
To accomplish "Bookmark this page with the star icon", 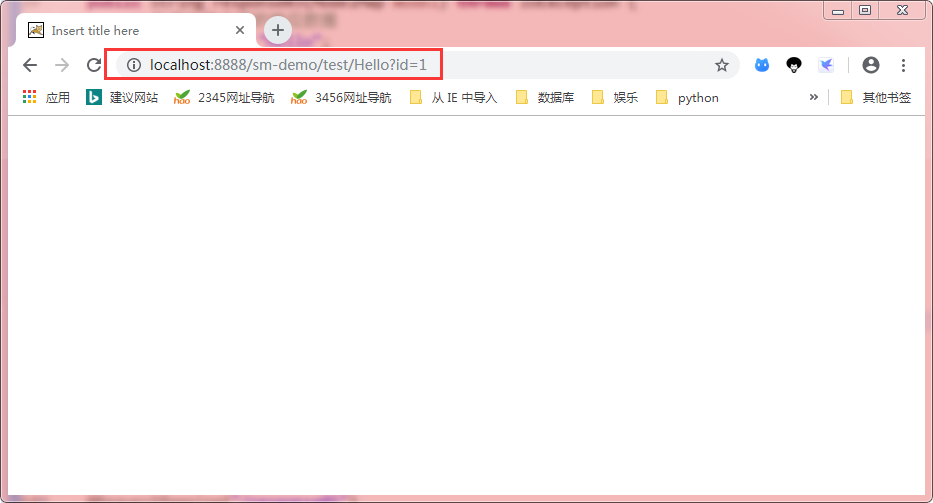I will pyautogui.click(x=722, y=65).
